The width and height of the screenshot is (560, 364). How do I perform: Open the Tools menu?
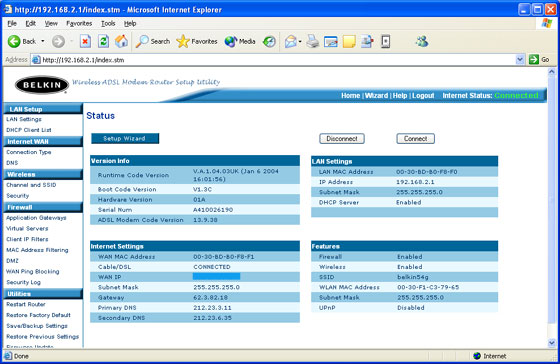coord(108,24)
